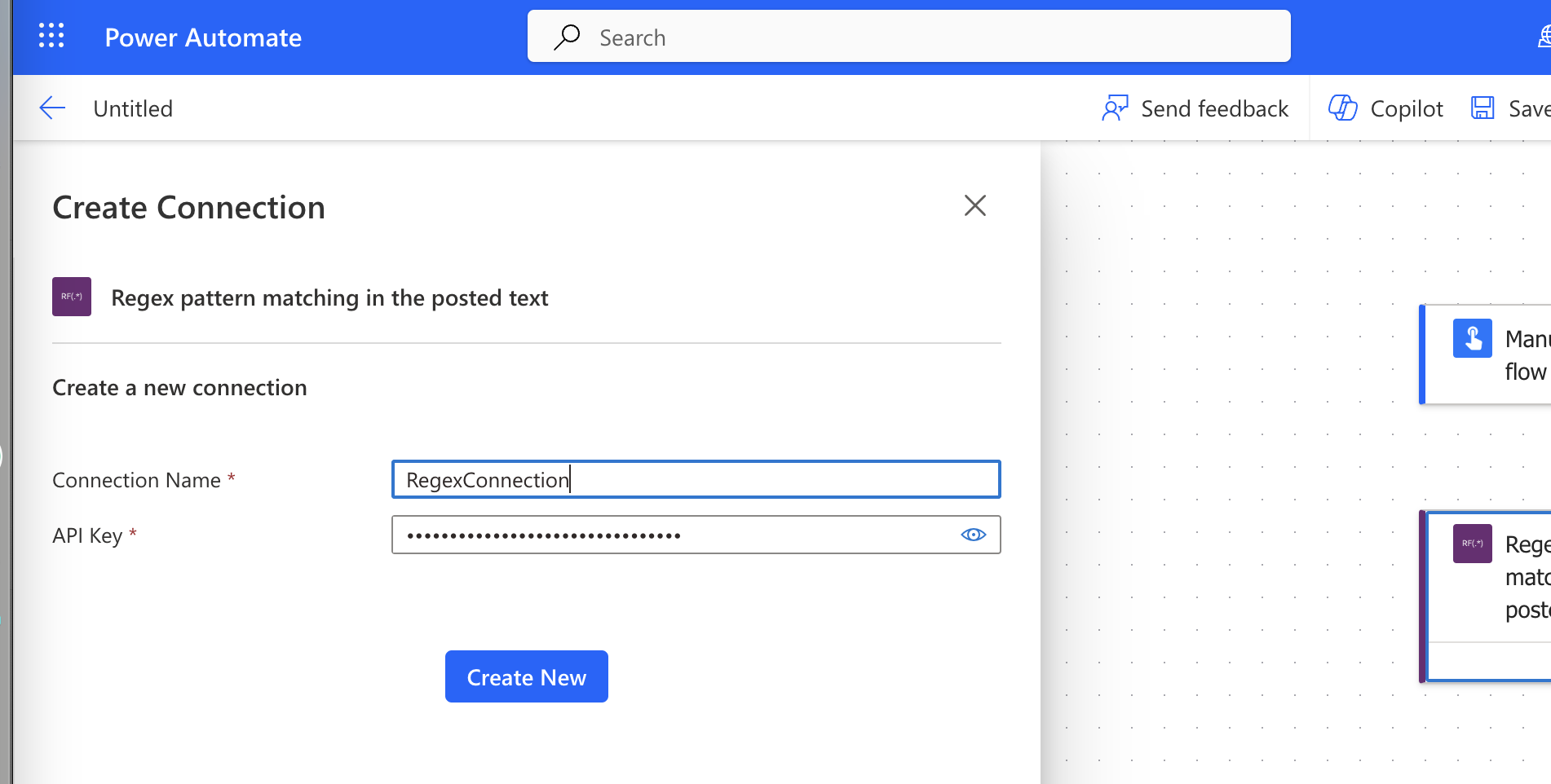Close the Create Connection panel
Image resolution: width=1551 pixels, height=784 pixels.
point(974,206)
